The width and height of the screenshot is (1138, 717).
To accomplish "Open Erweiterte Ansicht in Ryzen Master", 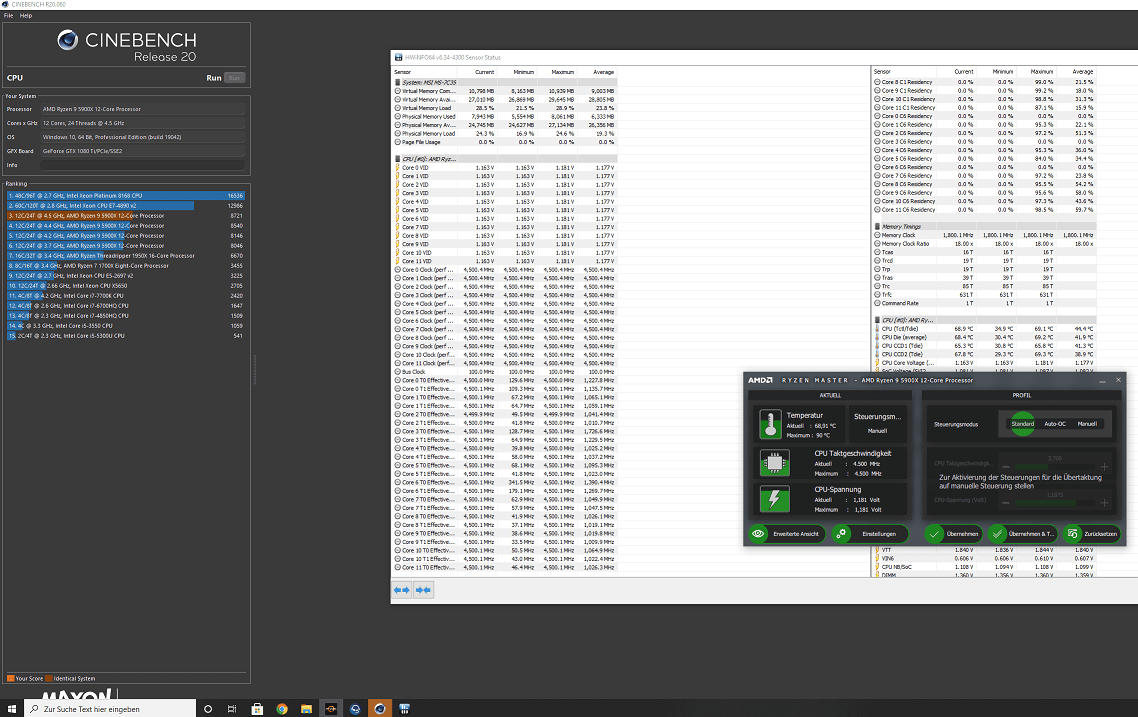I will 787,534.
